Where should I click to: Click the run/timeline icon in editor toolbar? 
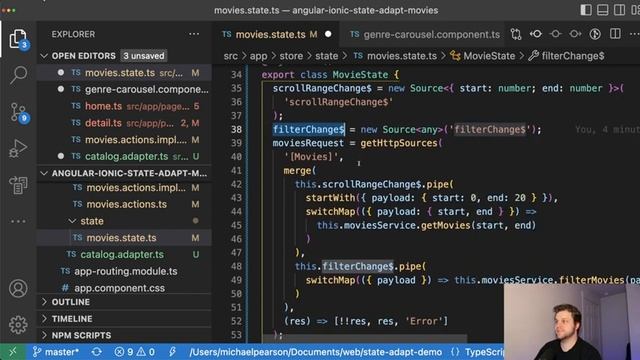tap(595, 34)
